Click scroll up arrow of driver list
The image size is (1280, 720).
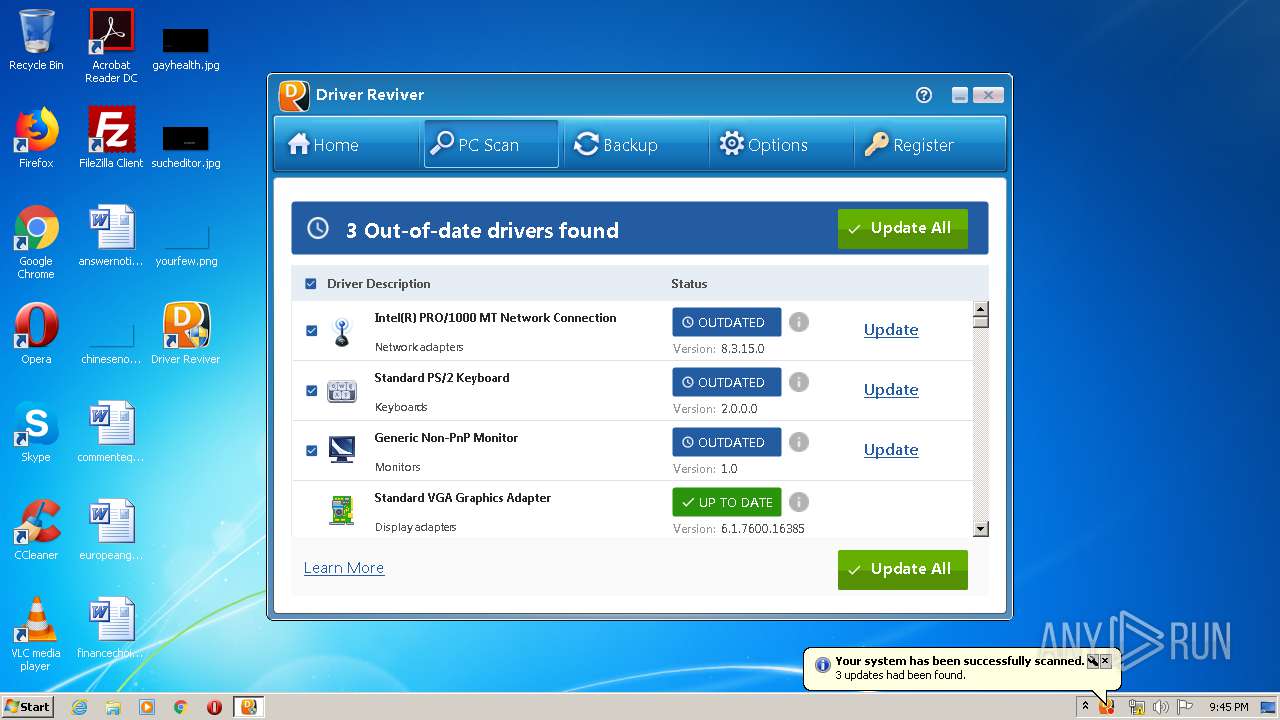tap(980, 309)
